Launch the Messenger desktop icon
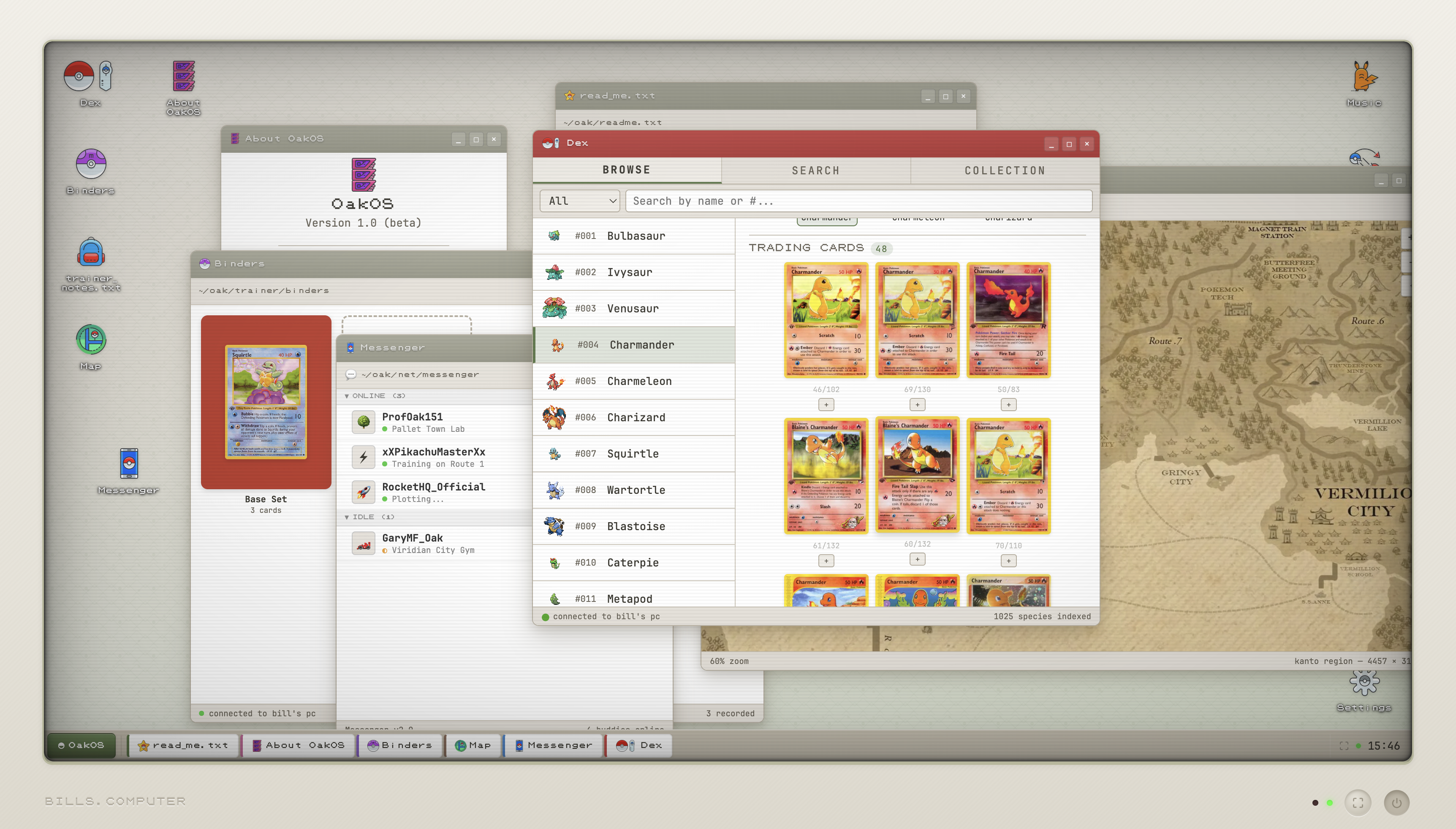The width and height of the screenshot is (1456, 829). click(129, 464)
